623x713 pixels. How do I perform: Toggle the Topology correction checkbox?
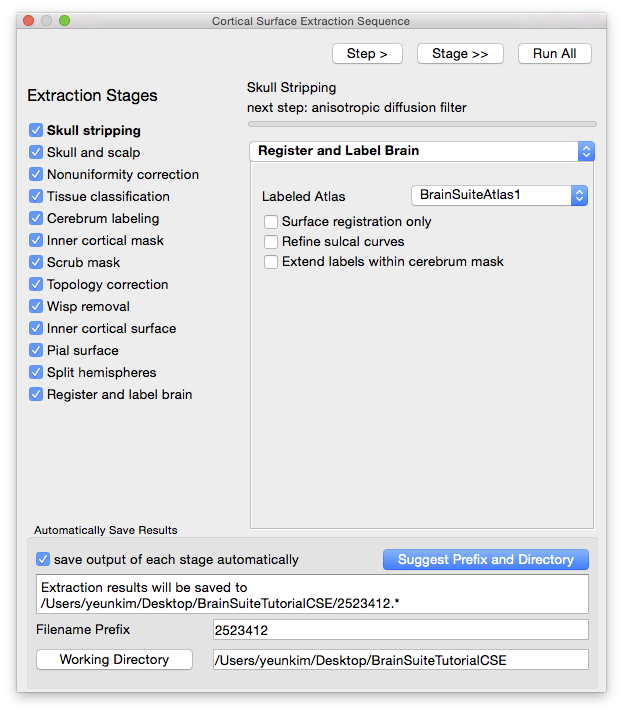point(36,284)
